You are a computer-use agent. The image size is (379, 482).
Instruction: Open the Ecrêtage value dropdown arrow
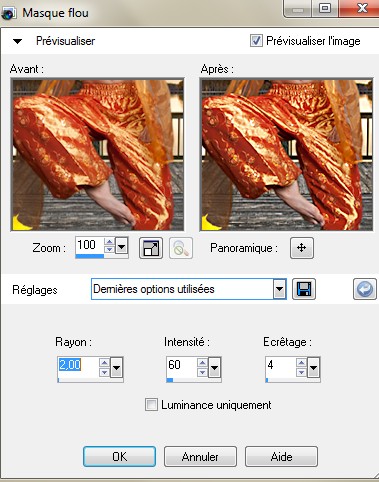pos(313,367)
